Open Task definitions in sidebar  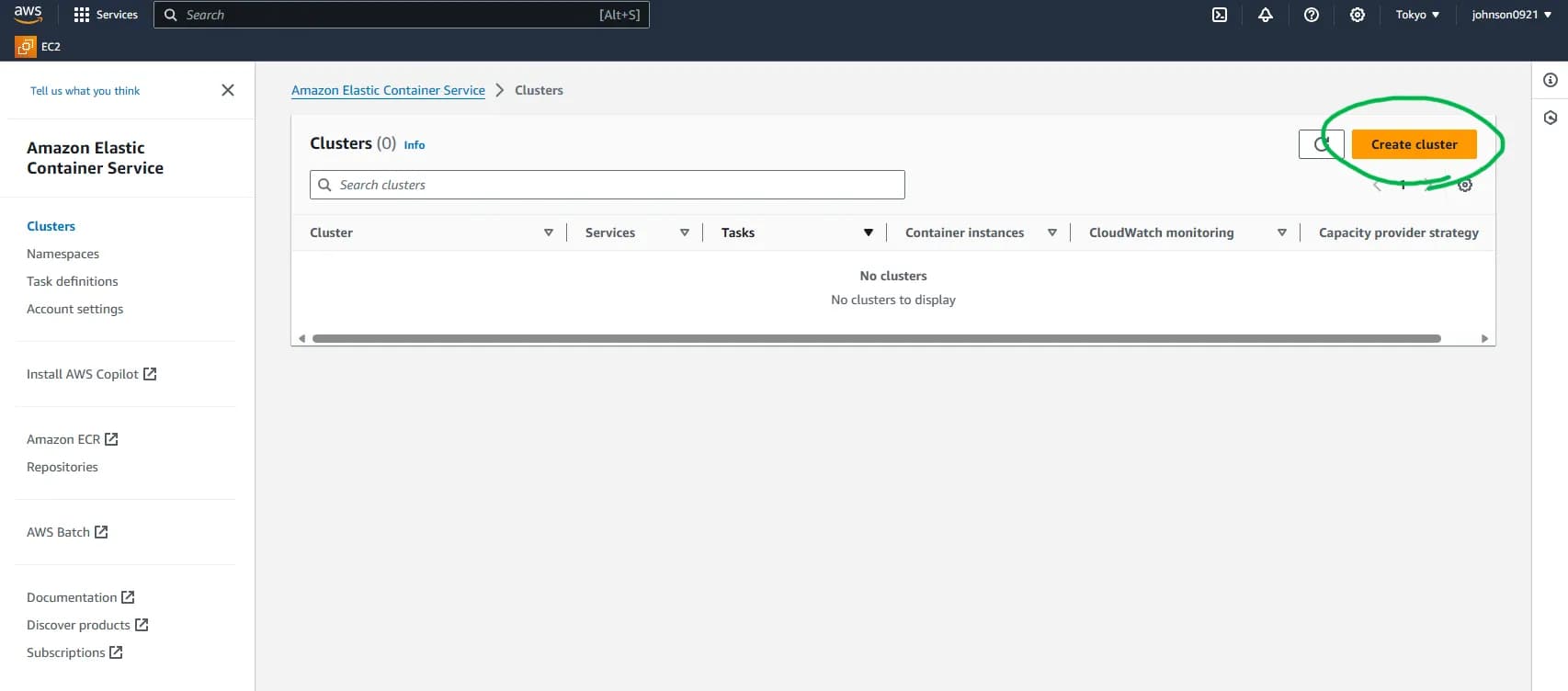pyautogui.click(x=72, y=281)
